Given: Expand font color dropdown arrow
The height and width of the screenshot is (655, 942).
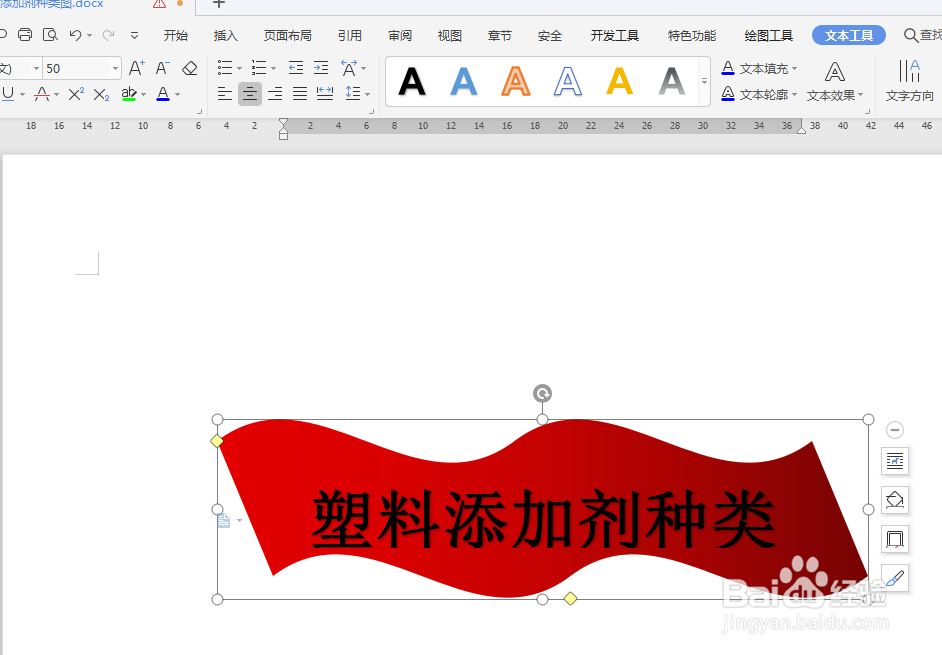Looking at the screenshot, I should coord(177,94).
